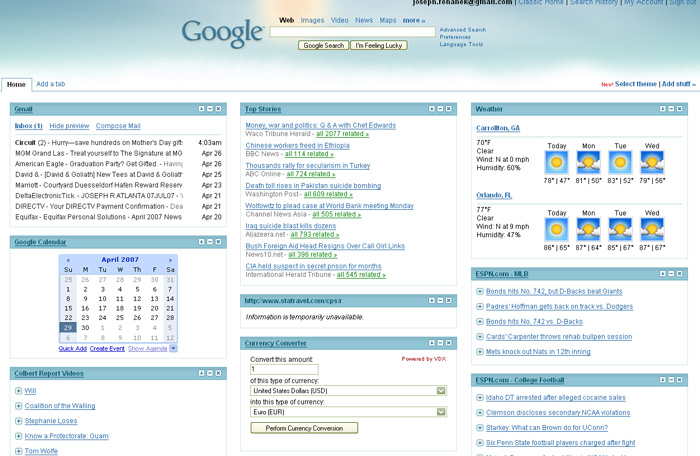Open the statravel.com gadget menu arrow
The width and height of the screenshot is (700, 456).
point(432,301)
